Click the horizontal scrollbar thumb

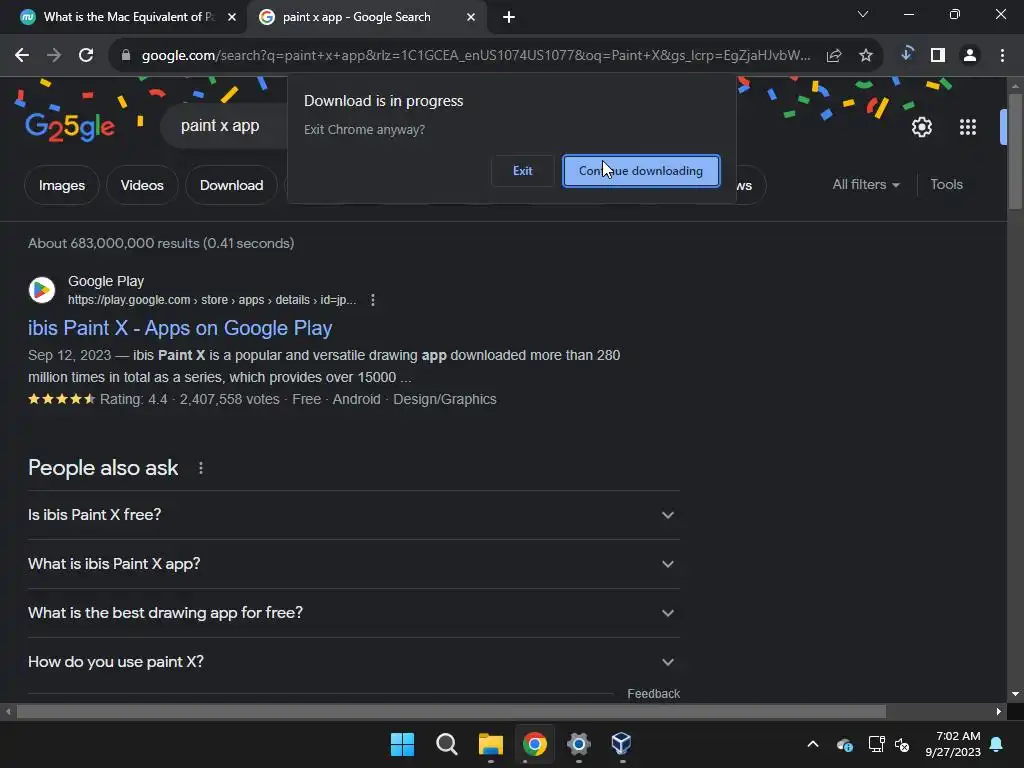(451, 712)
